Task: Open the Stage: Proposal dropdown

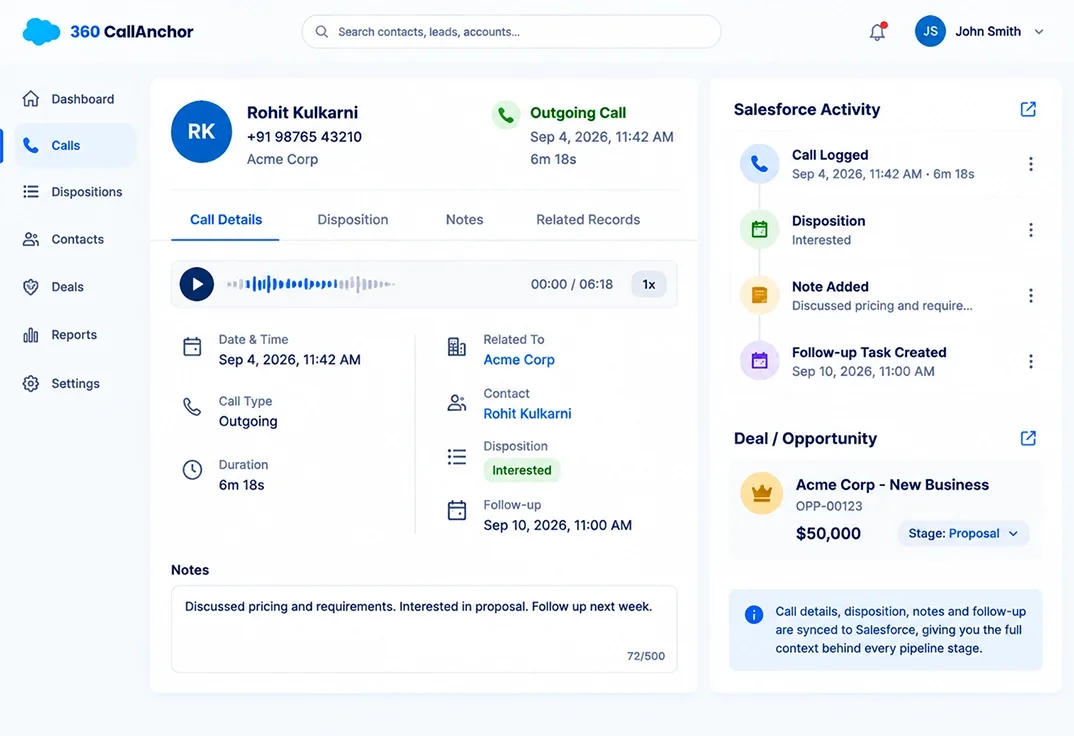Action: tap(963, 533)
